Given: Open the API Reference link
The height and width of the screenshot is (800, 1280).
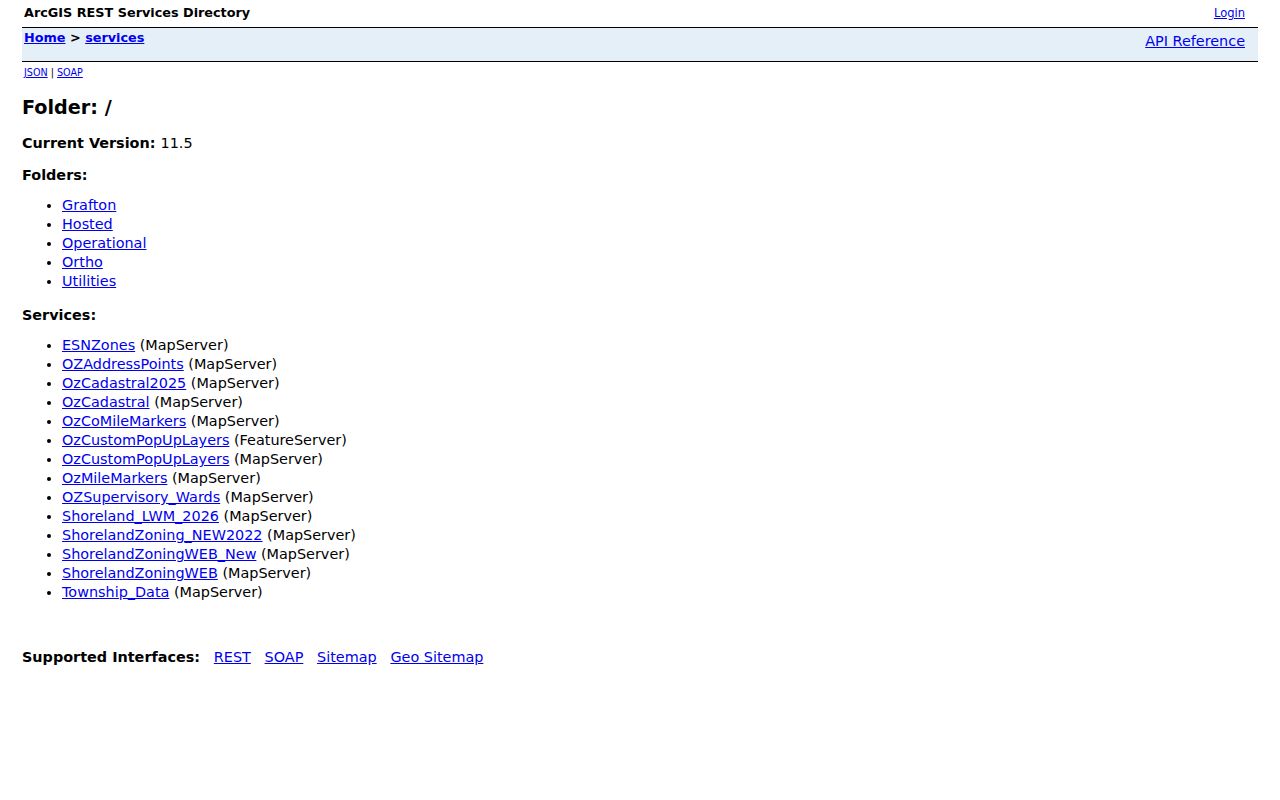Looking at the screenshot, I should pyautogui.click(x=1195, y=41).
